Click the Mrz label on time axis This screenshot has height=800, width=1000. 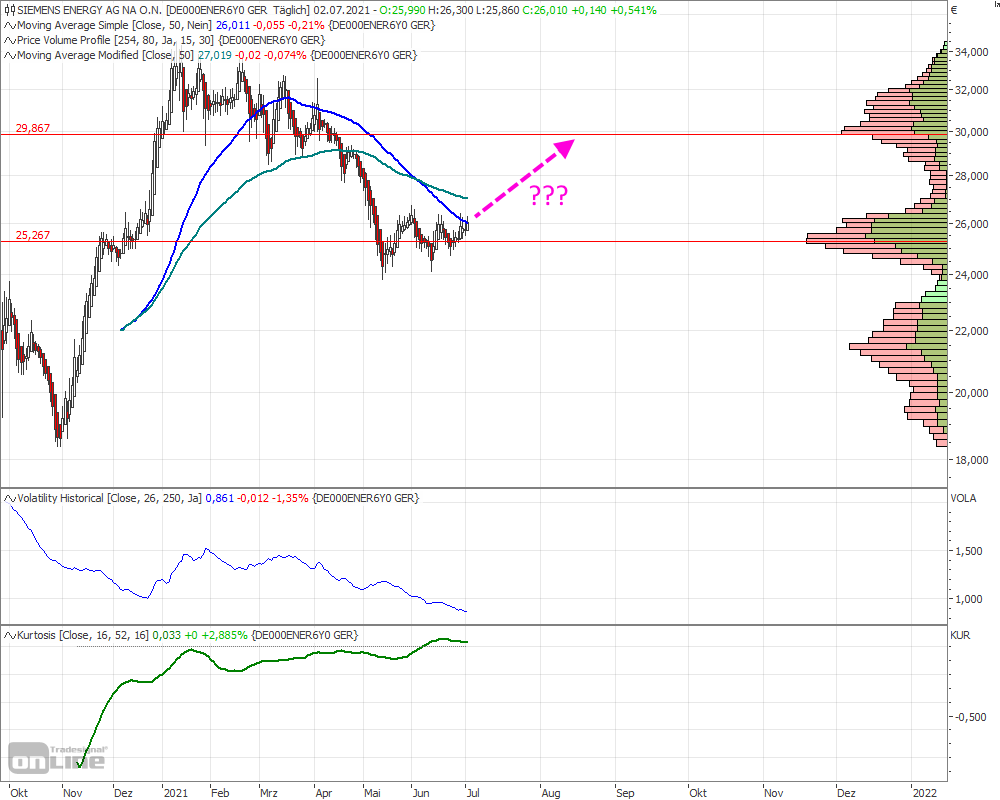tap(269, 793)
